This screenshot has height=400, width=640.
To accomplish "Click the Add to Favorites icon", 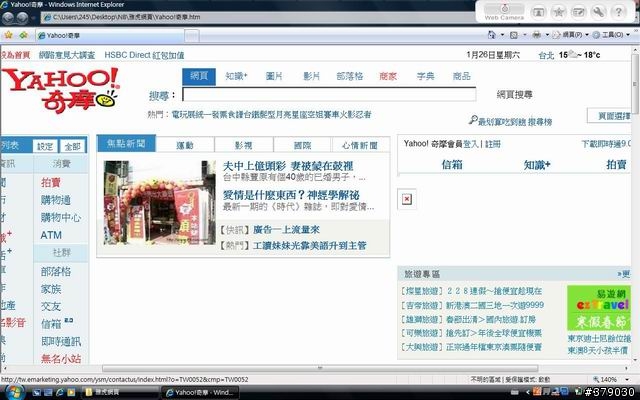I will (23, 35).
